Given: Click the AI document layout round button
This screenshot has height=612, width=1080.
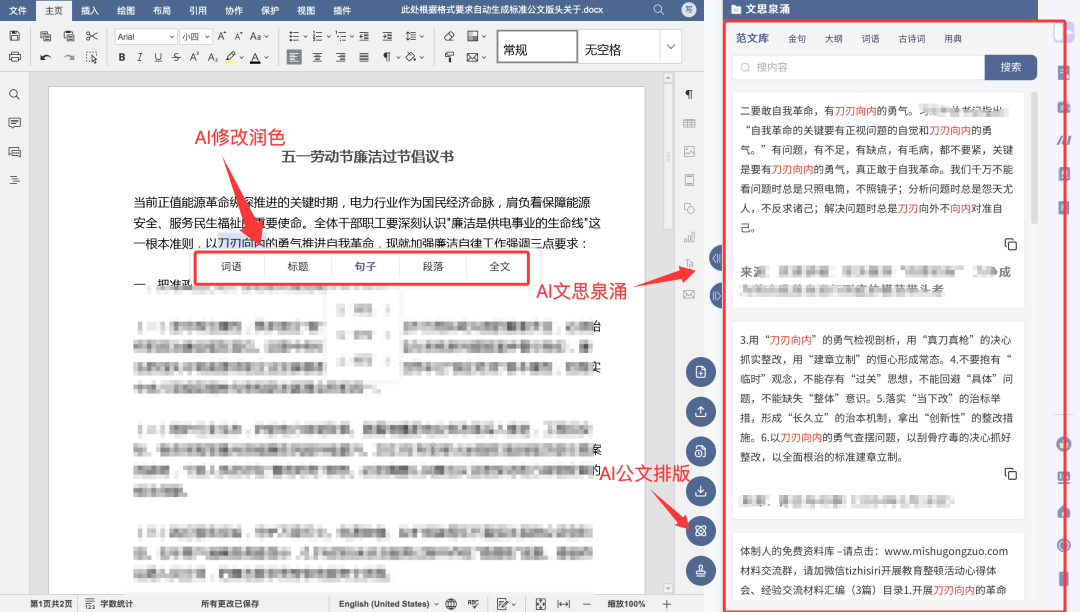Looking at the screenshot, I should coord(701,530).
